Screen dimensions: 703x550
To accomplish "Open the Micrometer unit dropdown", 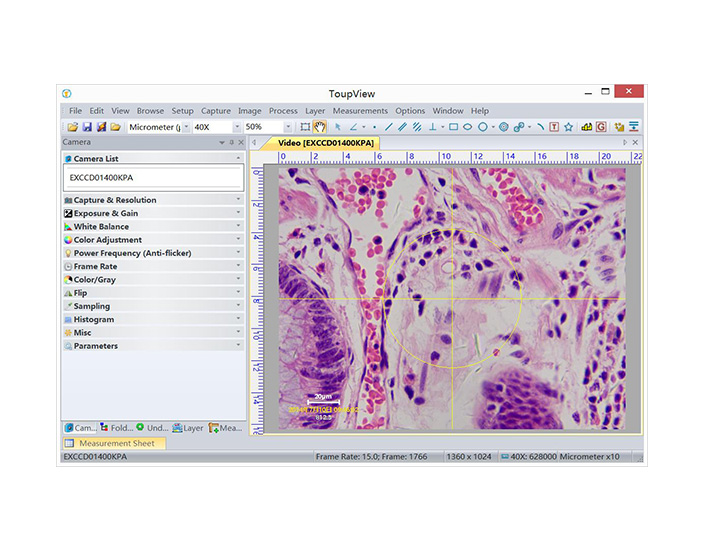I will coord(186,127).
